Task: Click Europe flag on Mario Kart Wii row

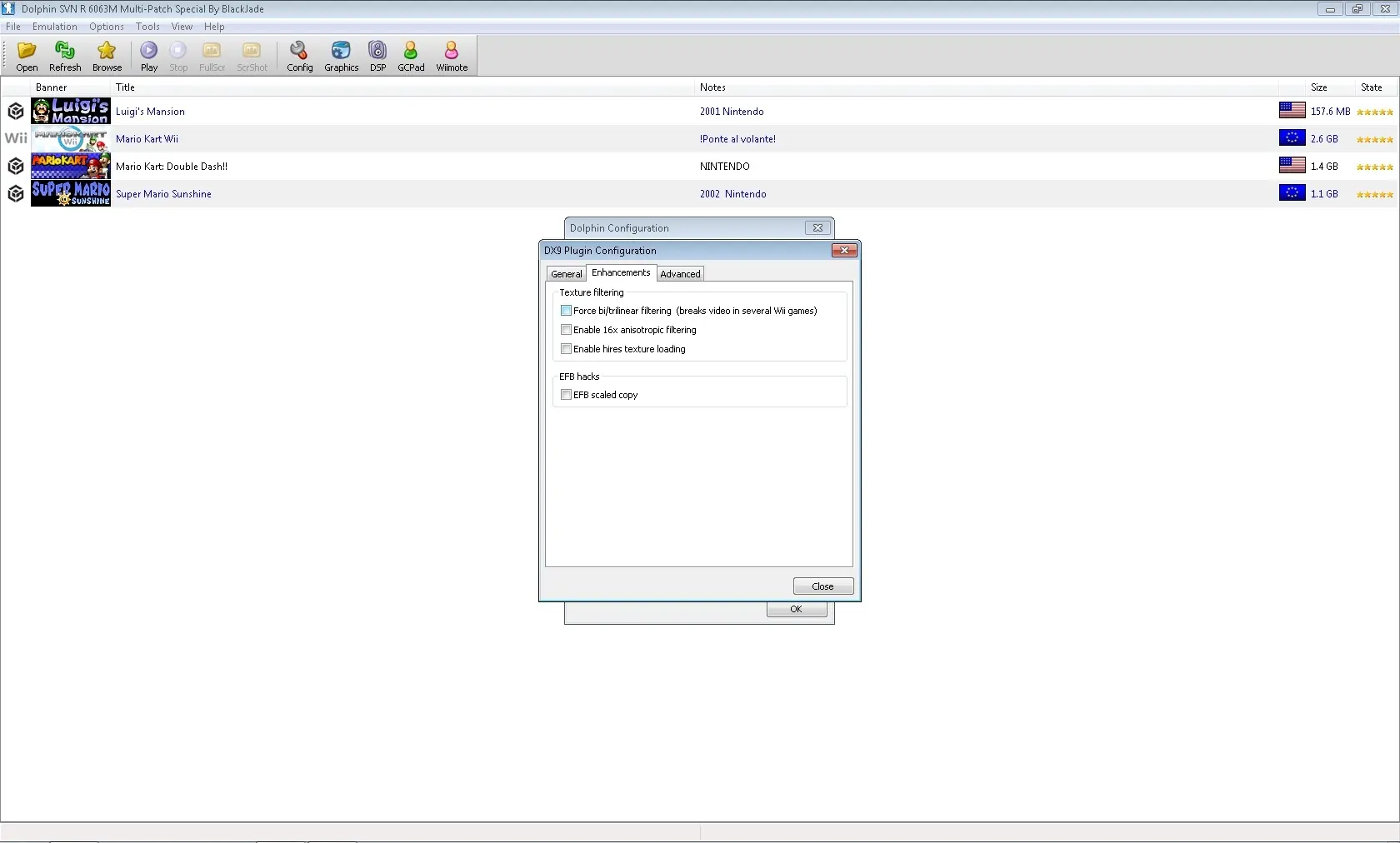Action: point(1292,137)
